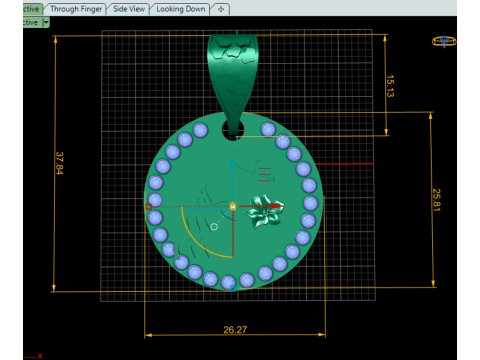This screenshot has height=360, width=480.
Task: Open the Side View viewport tab
Action: pyautogui.click(x=129, y=9)
